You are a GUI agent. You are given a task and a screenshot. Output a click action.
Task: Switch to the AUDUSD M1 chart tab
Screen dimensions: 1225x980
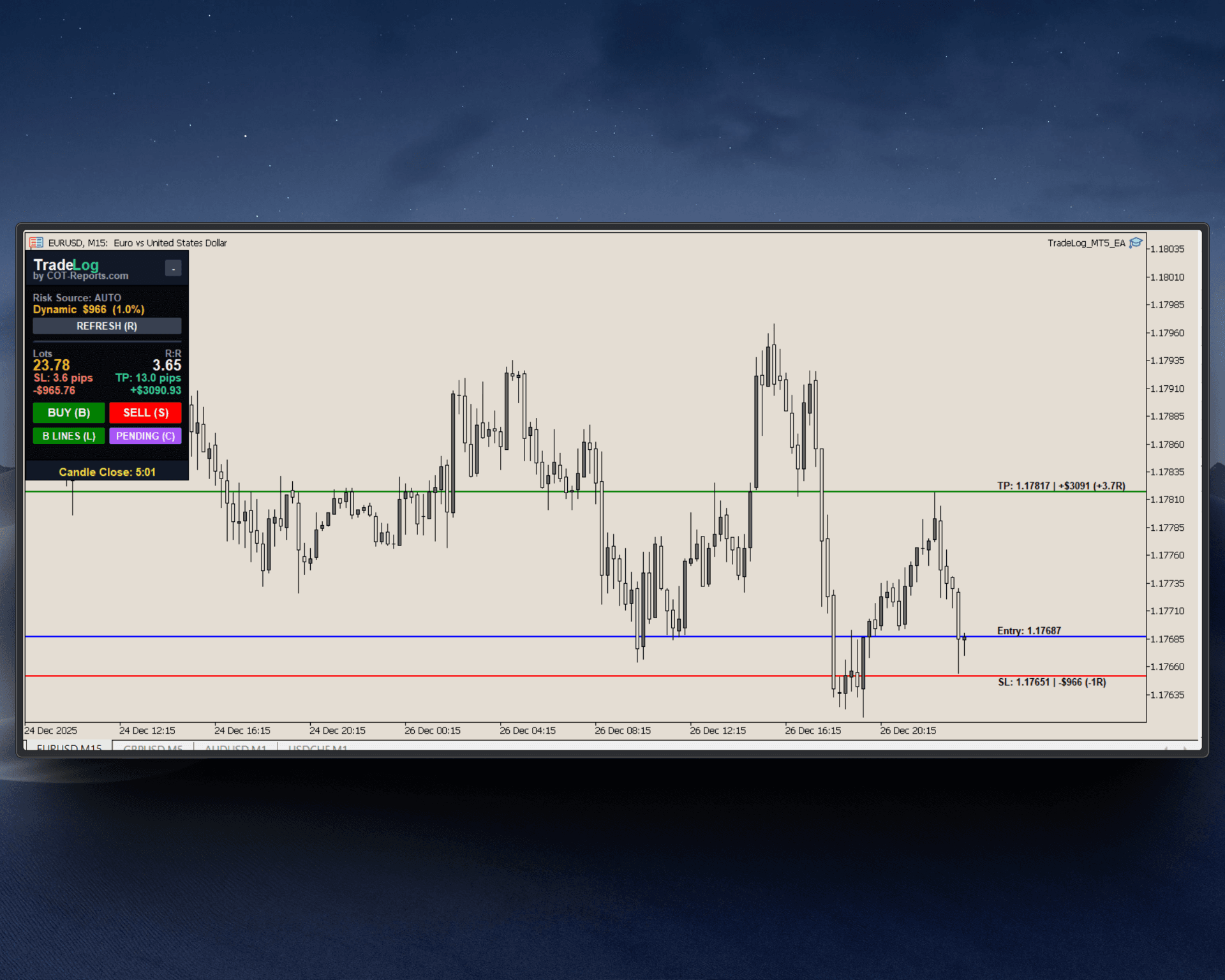[x=235, y=748]
